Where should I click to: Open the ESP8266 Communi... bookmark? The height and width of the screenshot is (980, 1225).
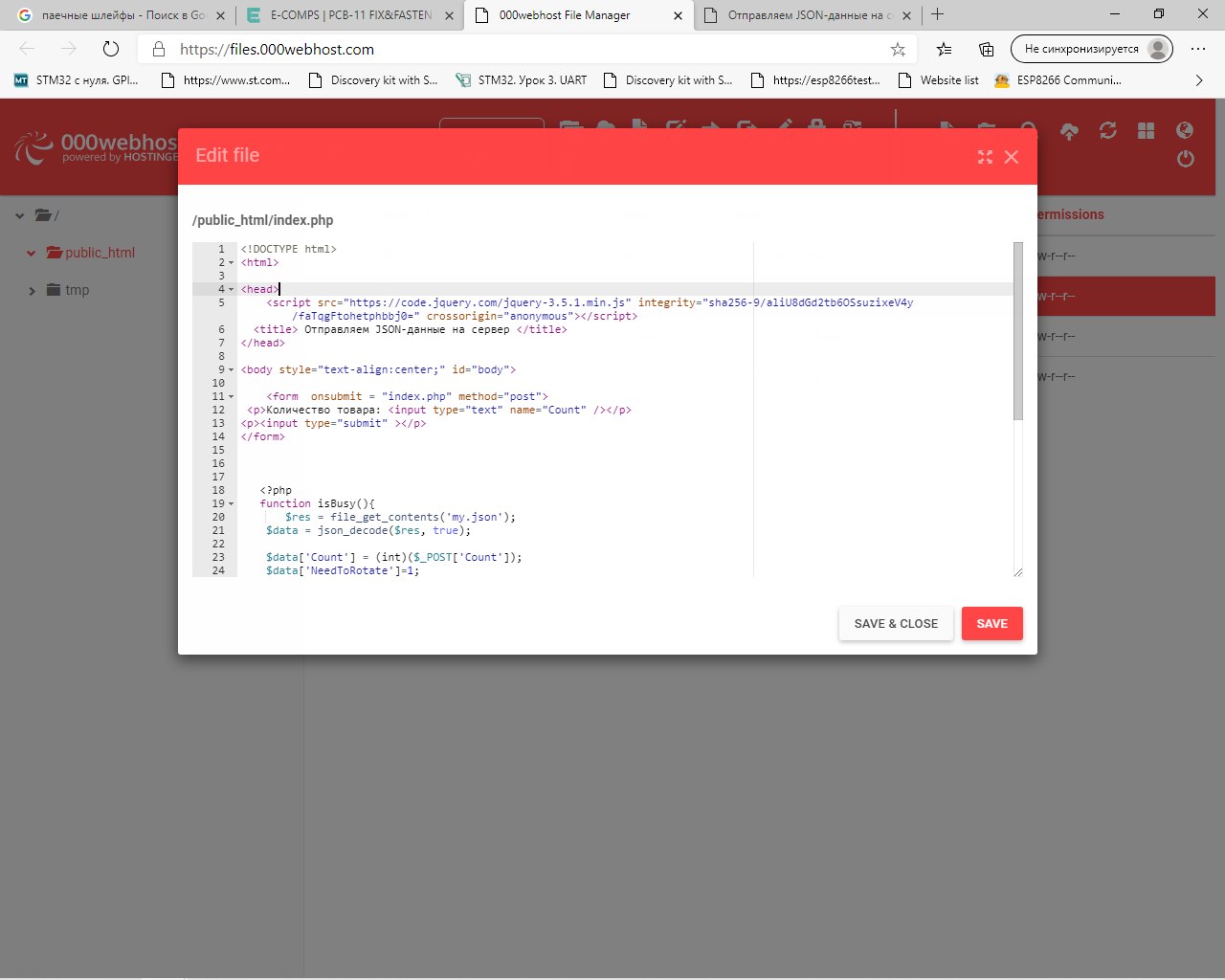[x=1058, y=80]
